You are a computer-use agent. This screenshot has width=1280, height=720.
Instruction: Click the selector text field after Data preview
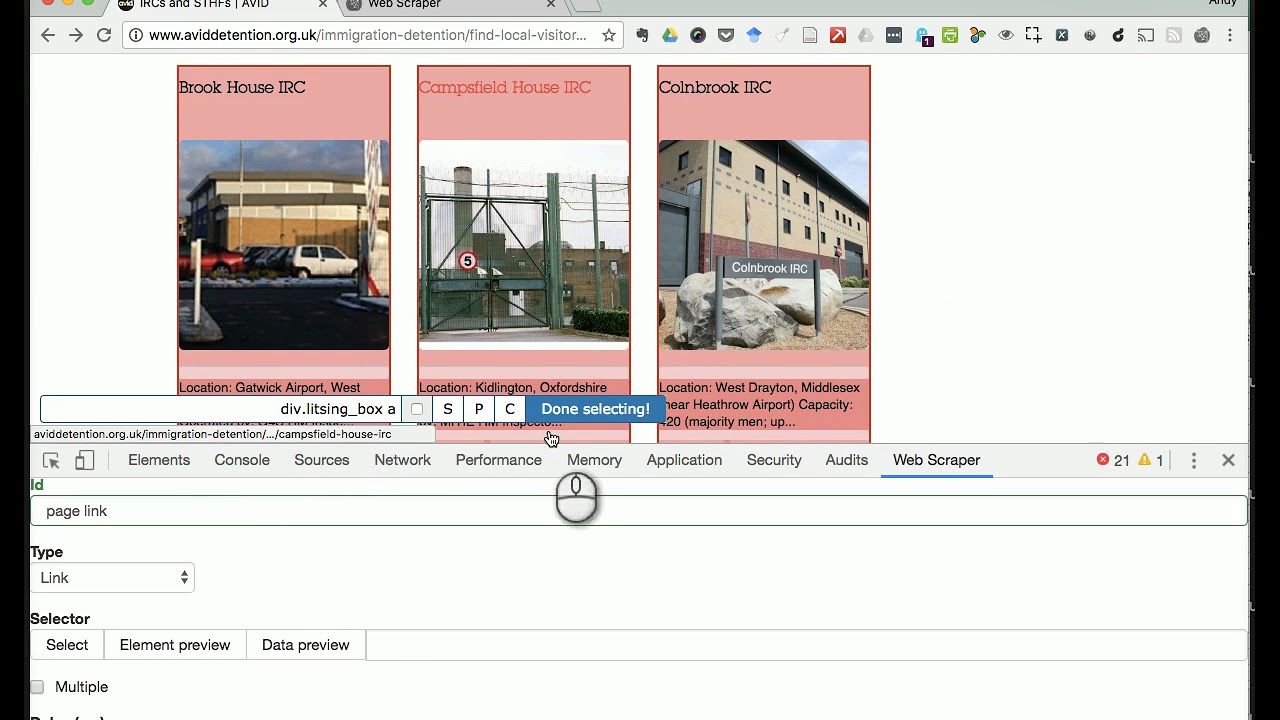807,645
